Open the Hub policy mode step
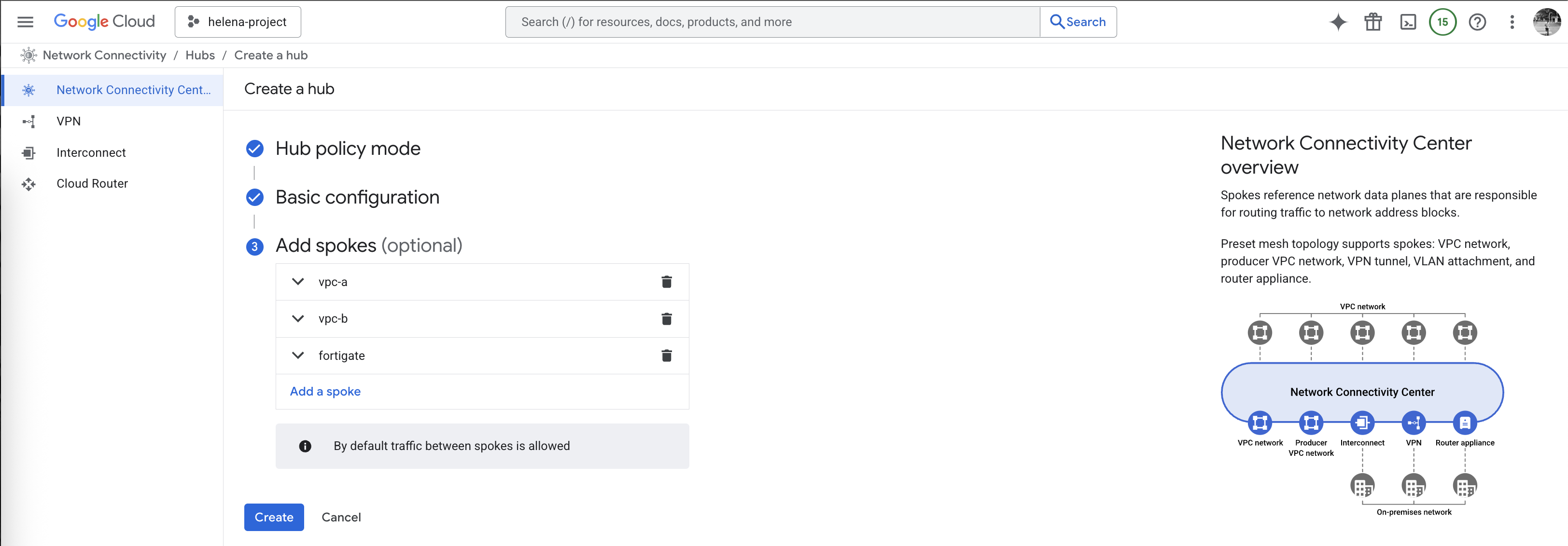Viewport: 1568px width, 546px height. pos(348,149)
